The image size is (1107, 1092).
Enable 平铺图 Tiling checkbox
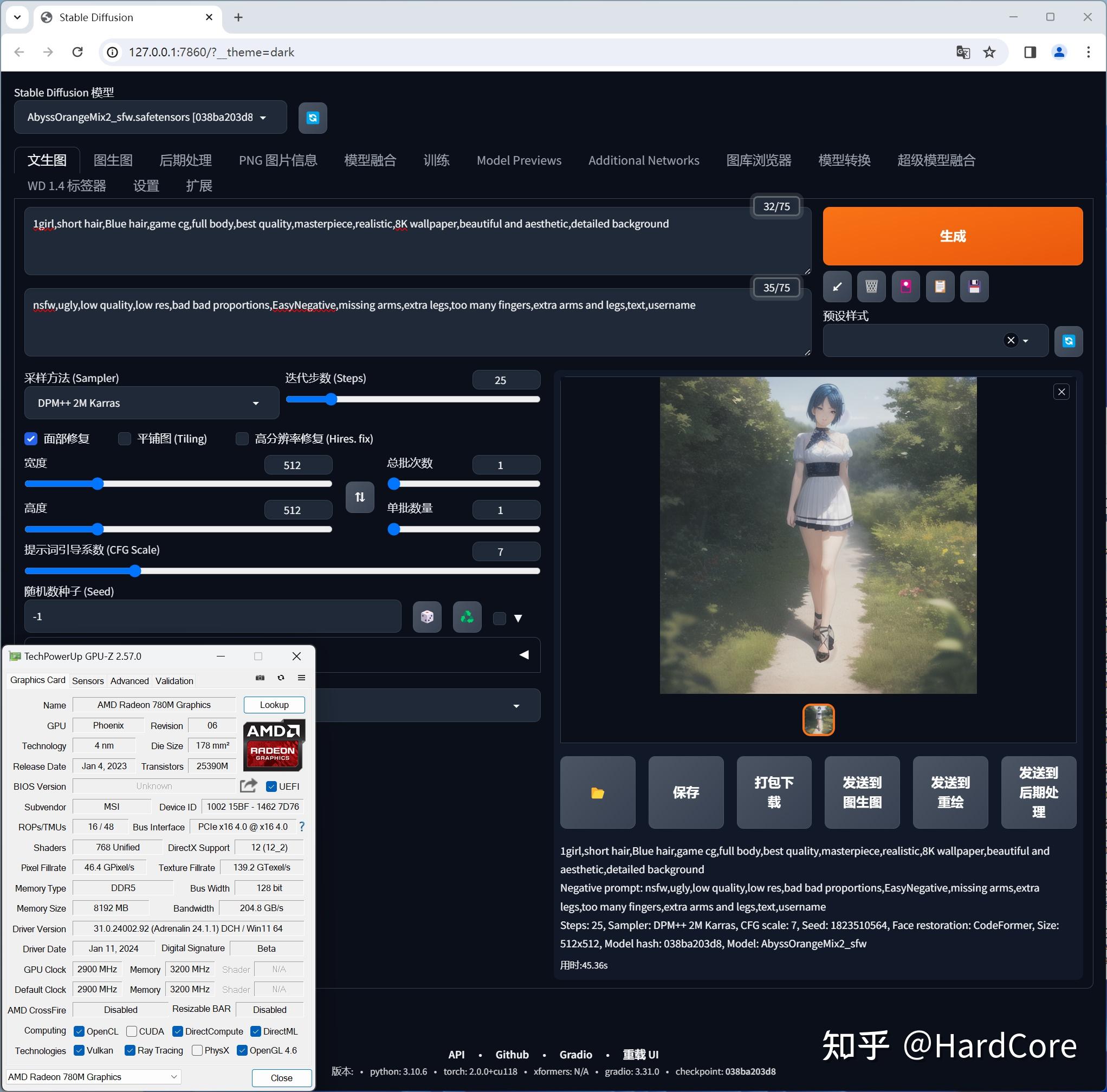(x=127, y=438)
